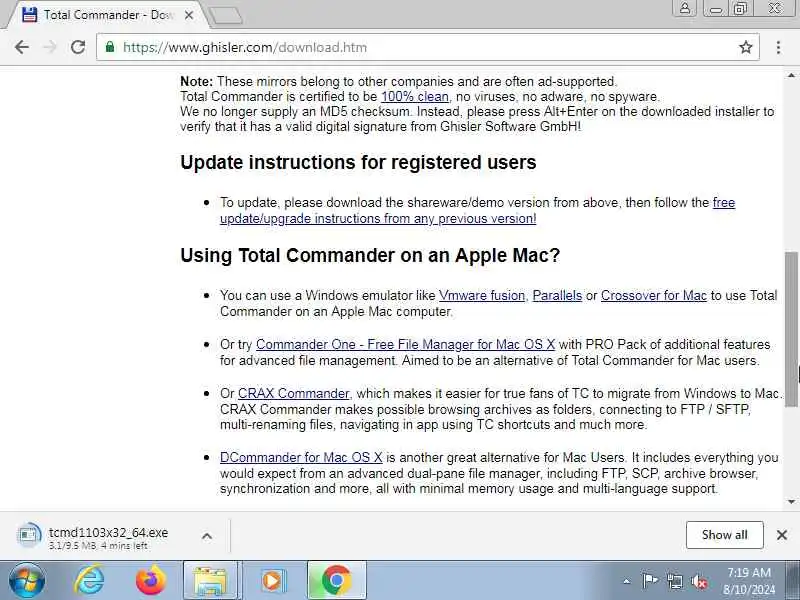Click the muted volume tray icon
The width and height of the screenshot is (800, 600).
point(699,581)
